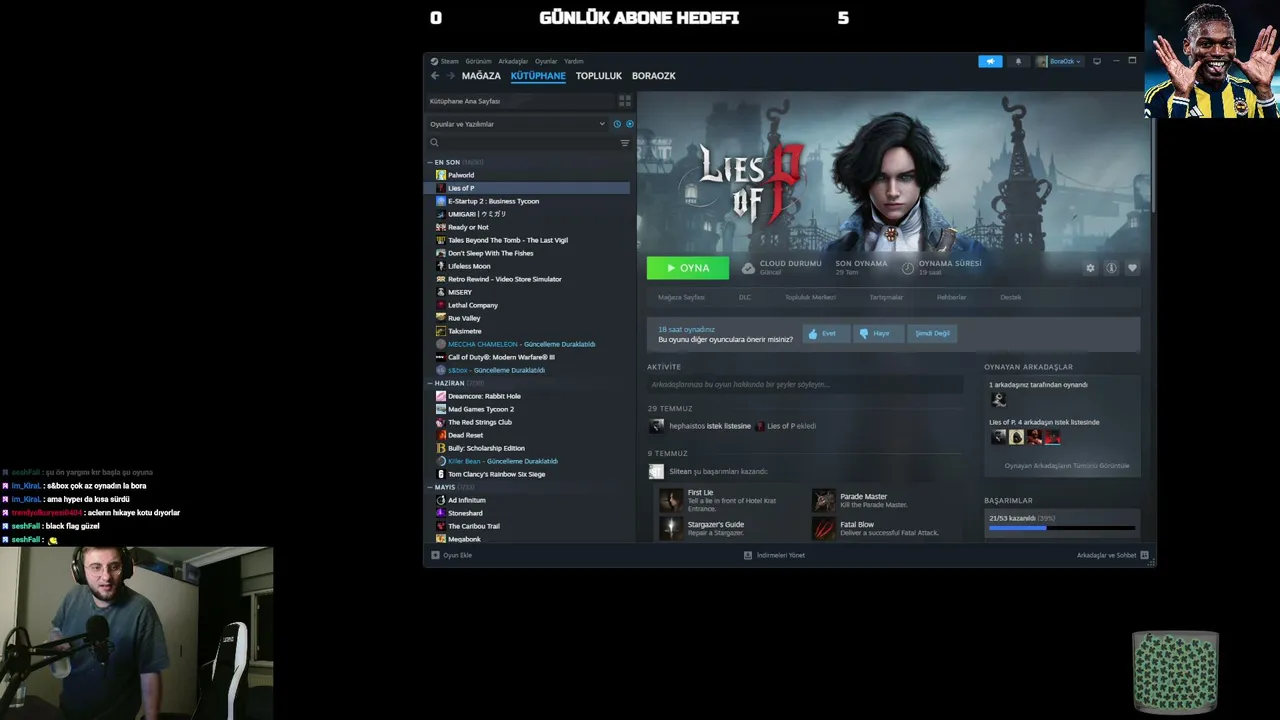Click the Dead Reset game icon
The image size is (1280, 720).
click(x=441, y=435)
